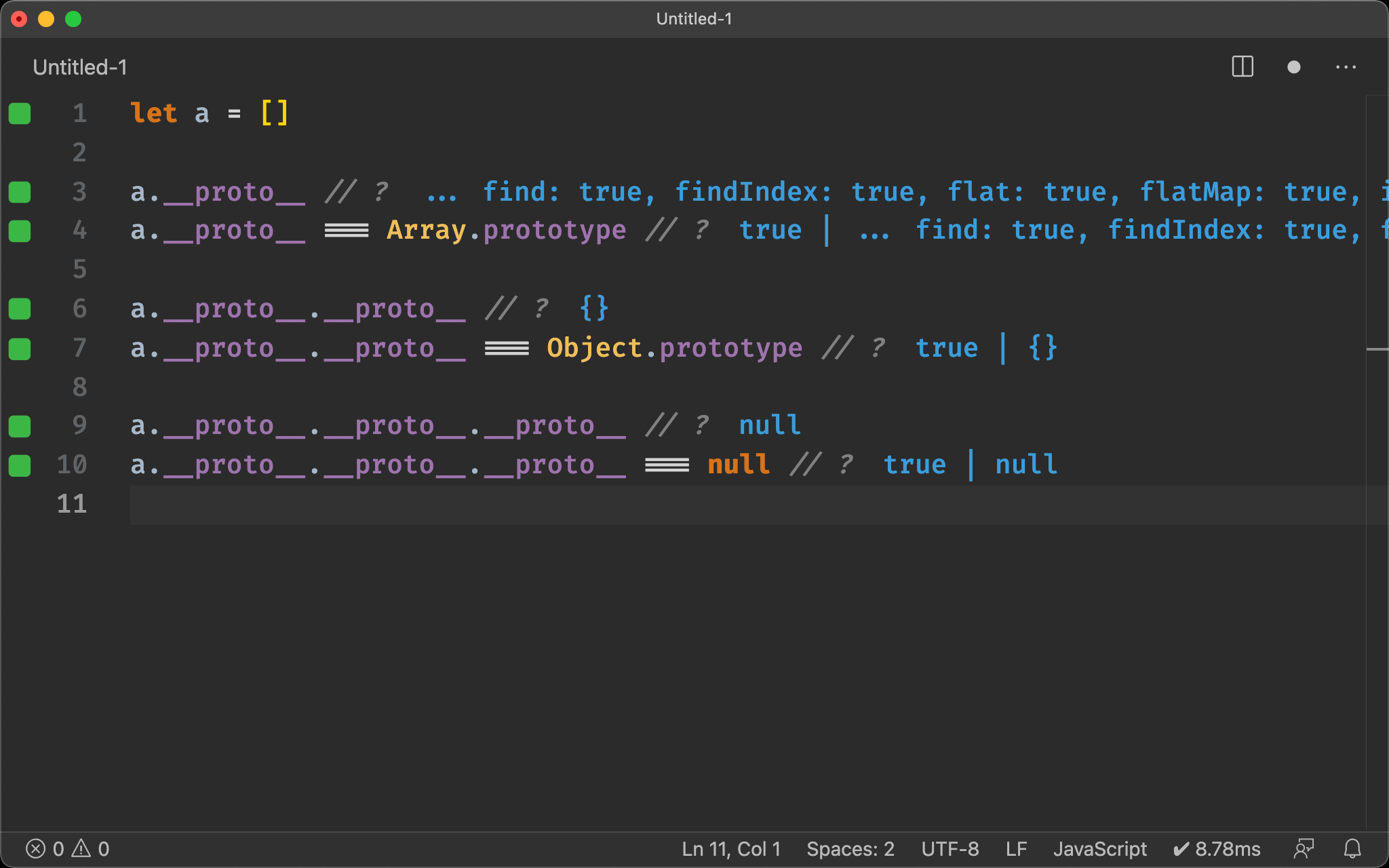This screenshot has width=1389, height=868.
Task: Select the Untitled-1 editor tab
Action: pos(80,67)
